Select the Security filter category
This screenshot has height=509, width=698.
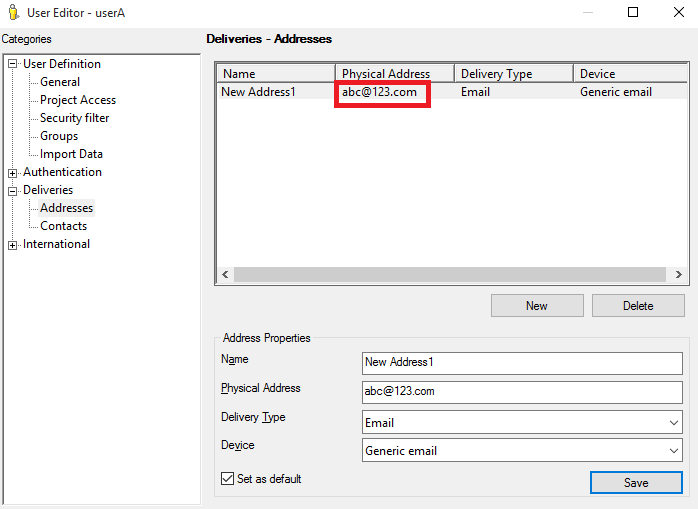tap(74, 118)
